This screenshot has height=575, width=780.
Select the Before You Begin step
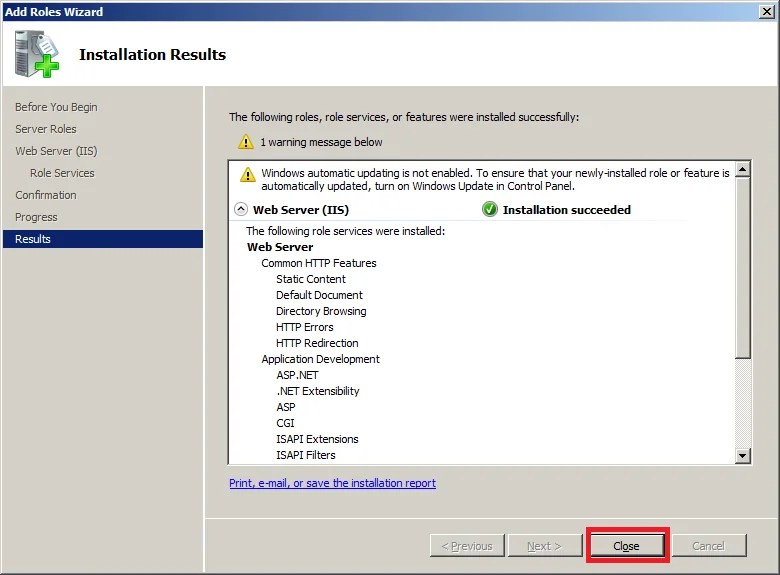56,107
